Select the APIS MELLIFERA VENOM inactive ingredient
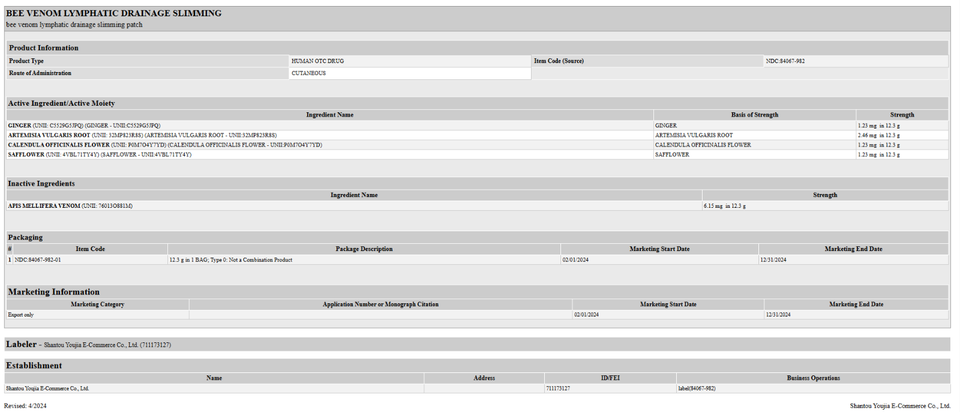This screenshot has height=412, width=960. point(44,206)
